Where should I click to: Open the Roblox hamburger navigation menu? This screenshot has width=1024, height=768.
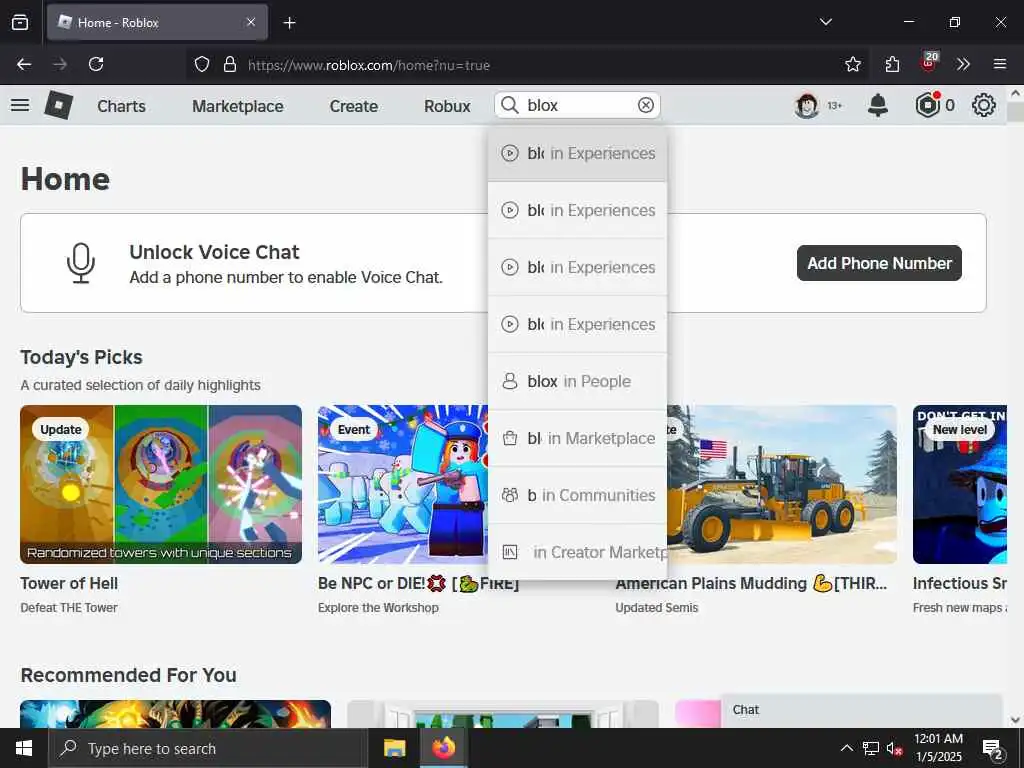click(x=20, y=105)
